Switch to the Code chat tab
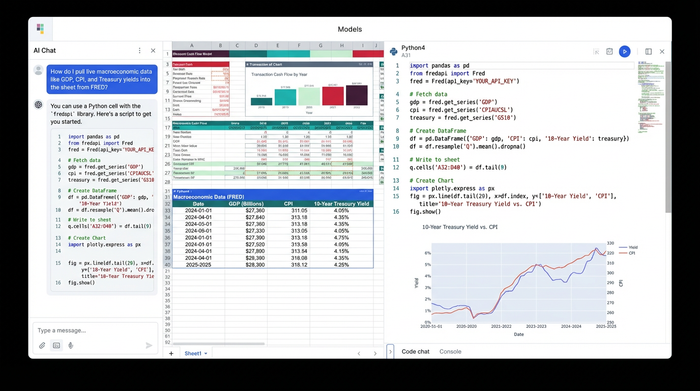The width and height of the screenshot is (700, 391). coord(415,352)
